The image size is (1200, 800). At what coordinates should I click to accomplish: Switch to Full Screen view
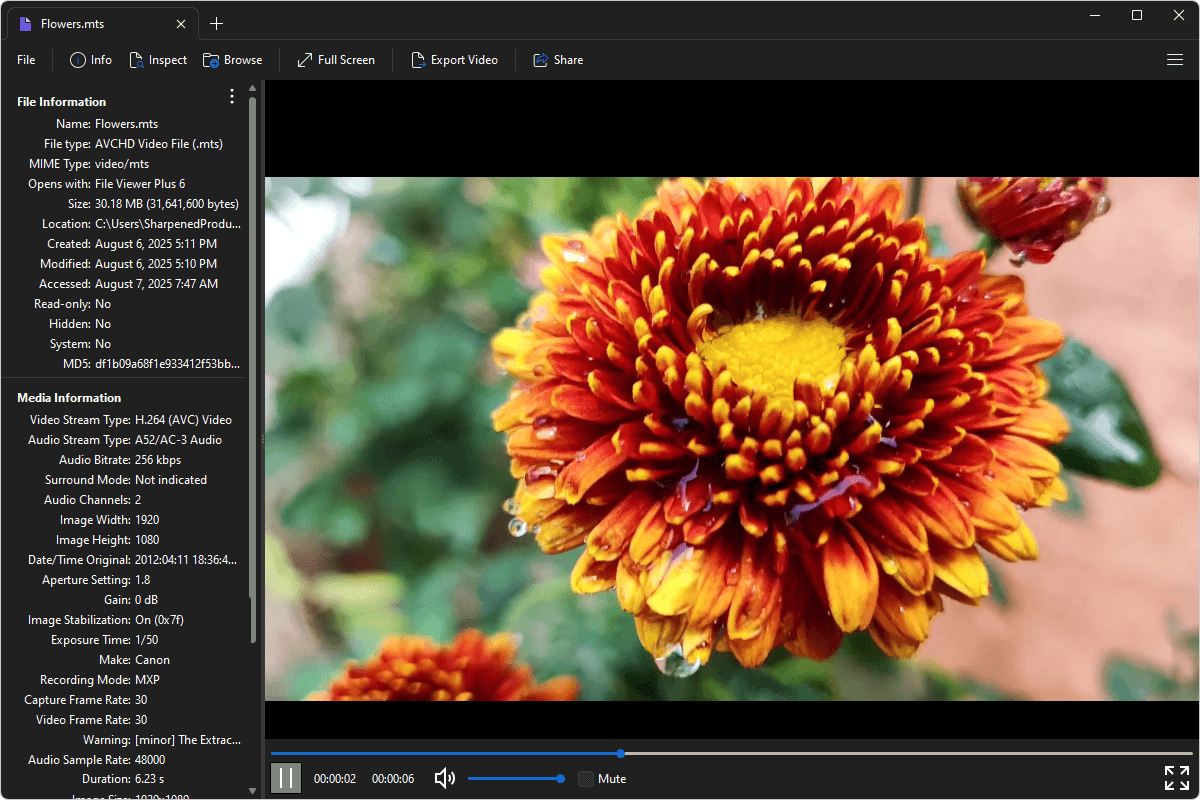[x=336, y=60]
